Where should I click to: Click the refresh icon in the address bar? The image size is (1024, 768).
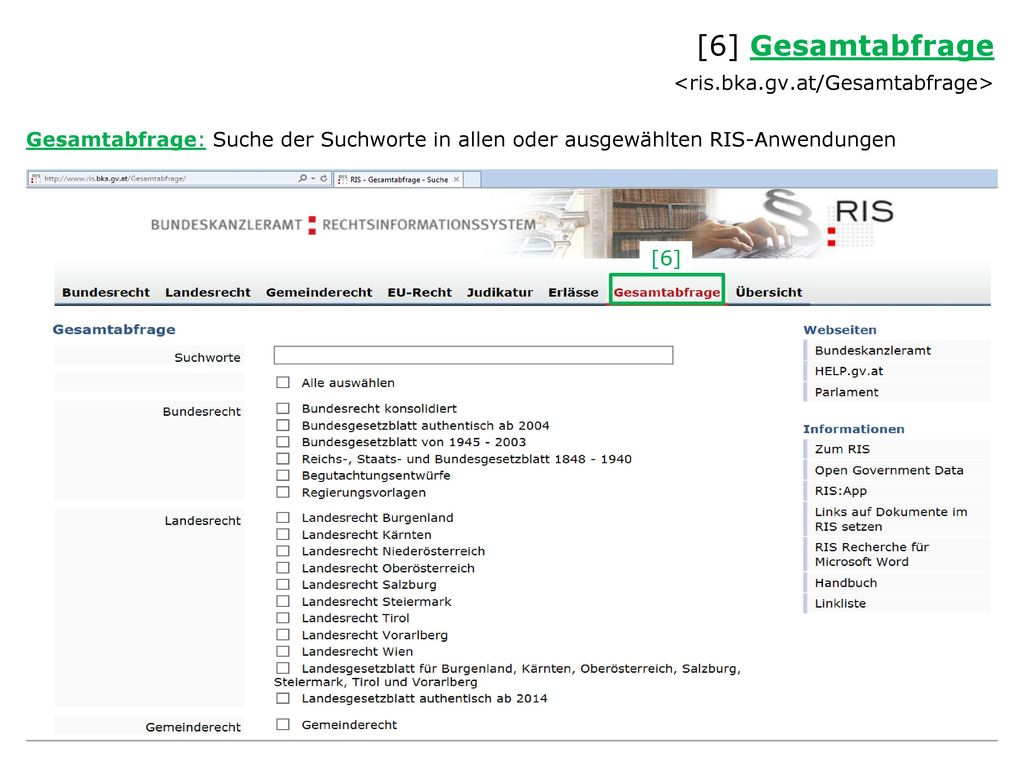point(324,178)
